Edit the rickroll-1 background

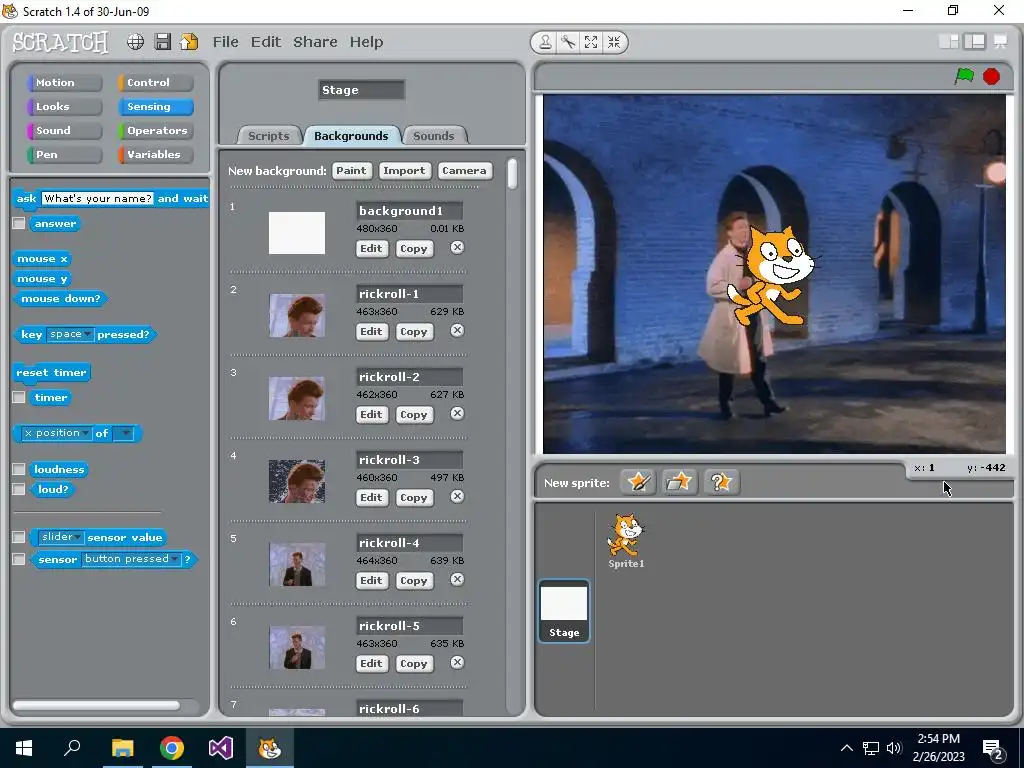point(372,331)
